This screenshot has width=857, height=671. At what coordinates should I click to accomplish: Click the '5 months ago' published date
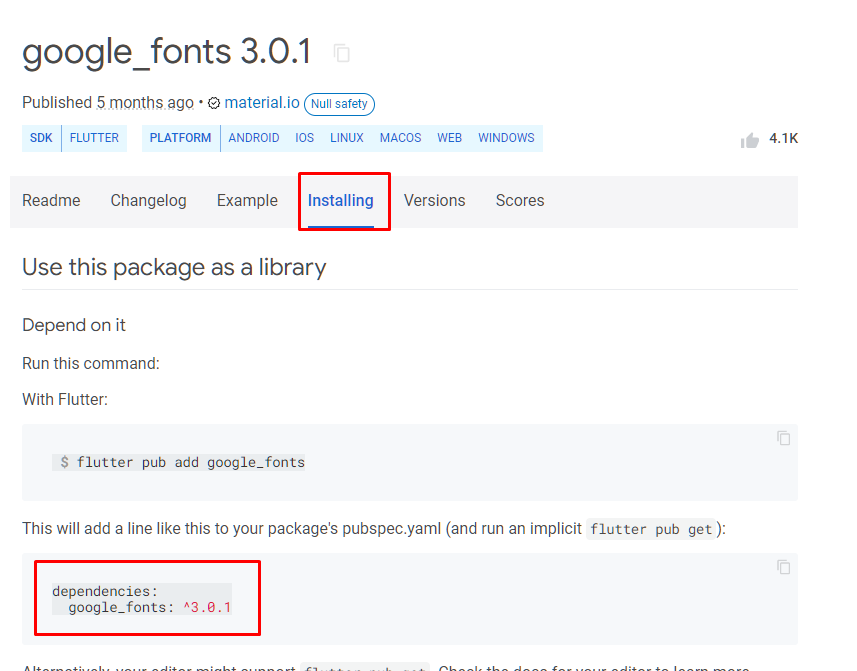(145, 103)
